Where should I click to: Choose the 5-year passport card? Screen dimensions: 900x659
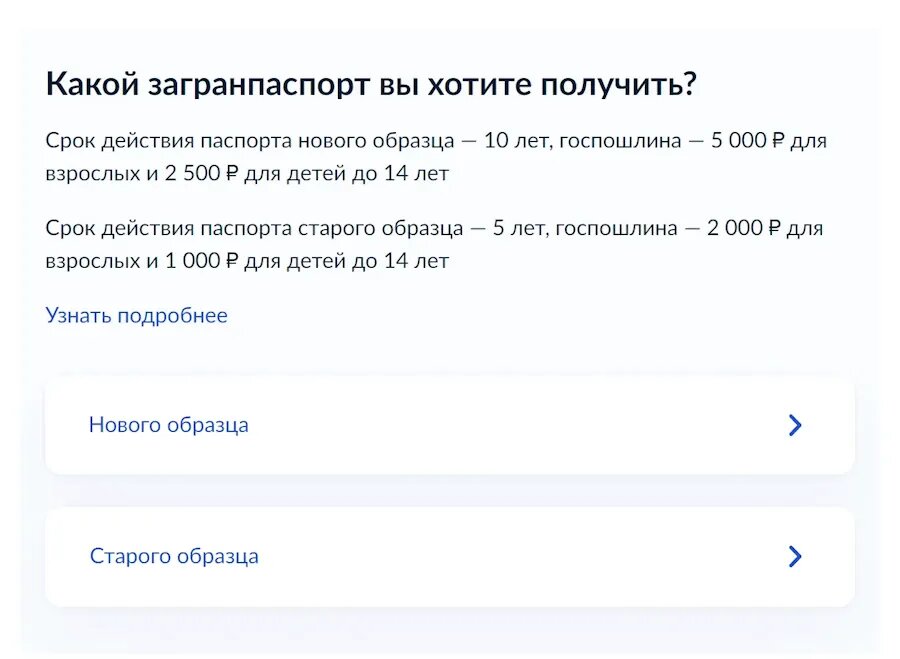point(440,556)
